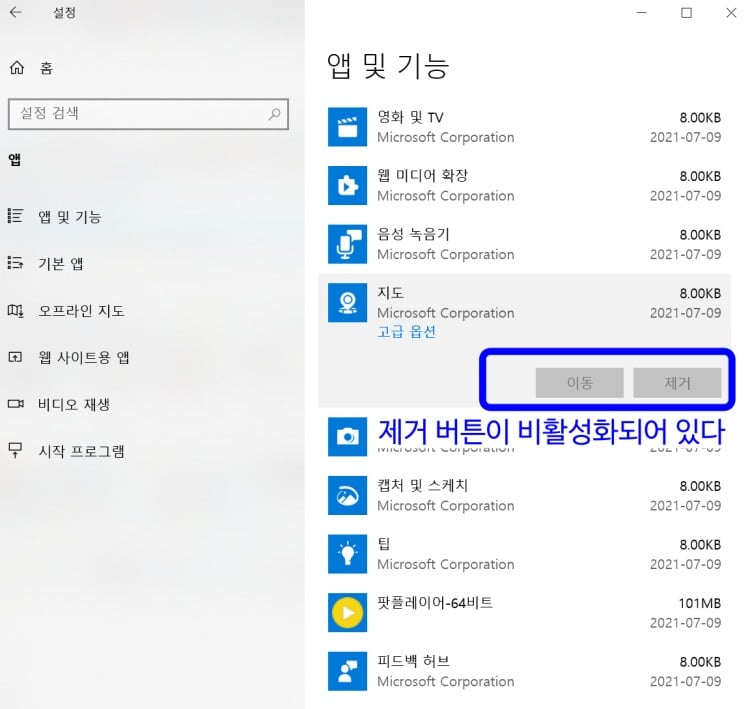
Task: Click the 웹 사이트용 앱 sidebar icon
Action: click(x=15, y=357)
